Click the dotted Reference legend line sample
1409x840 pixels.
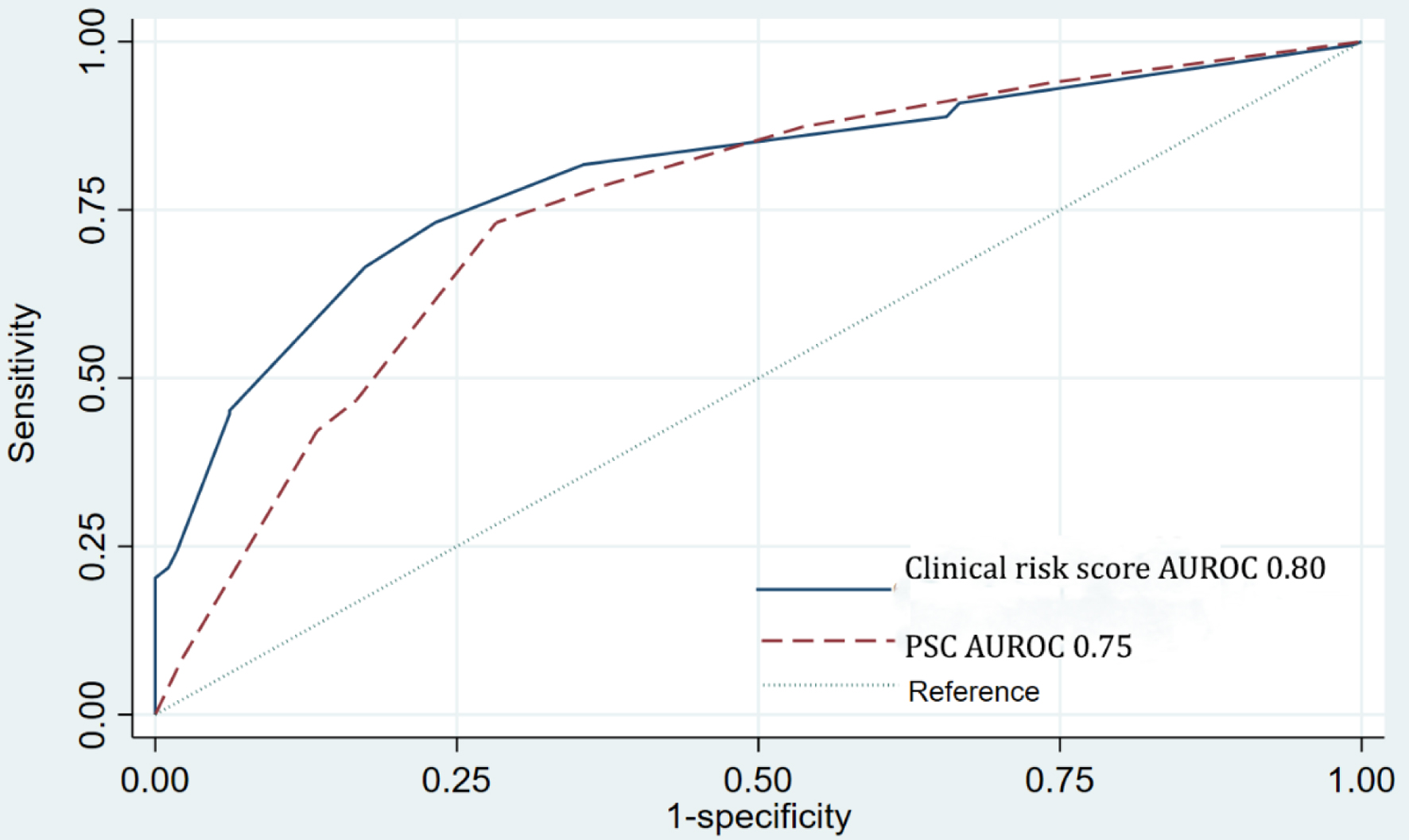pos(828,685)
